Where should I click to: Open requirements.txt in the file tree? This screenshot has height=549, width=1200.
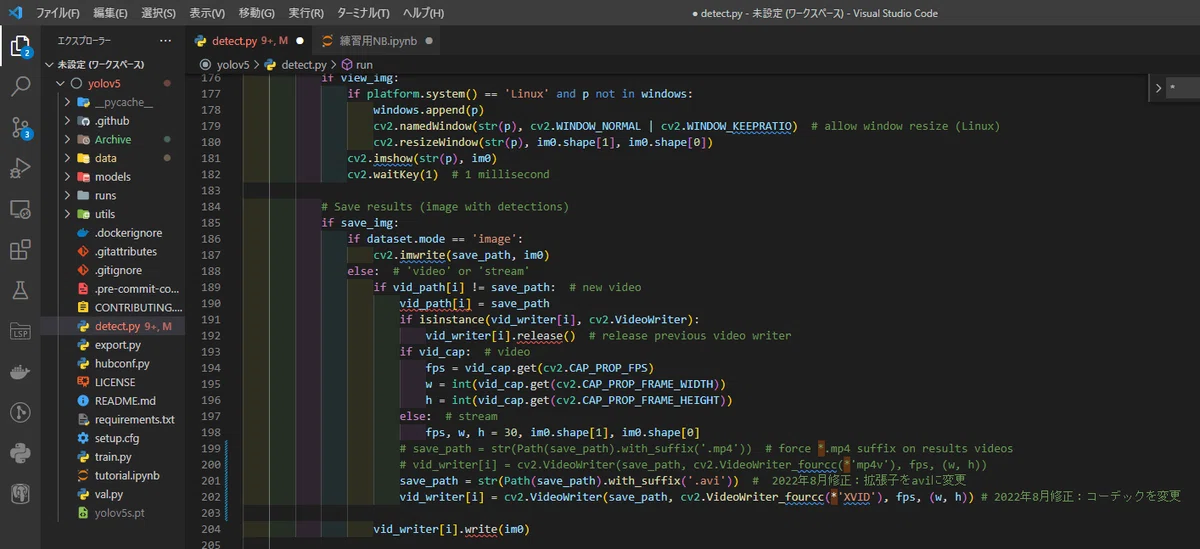point(134,419)
